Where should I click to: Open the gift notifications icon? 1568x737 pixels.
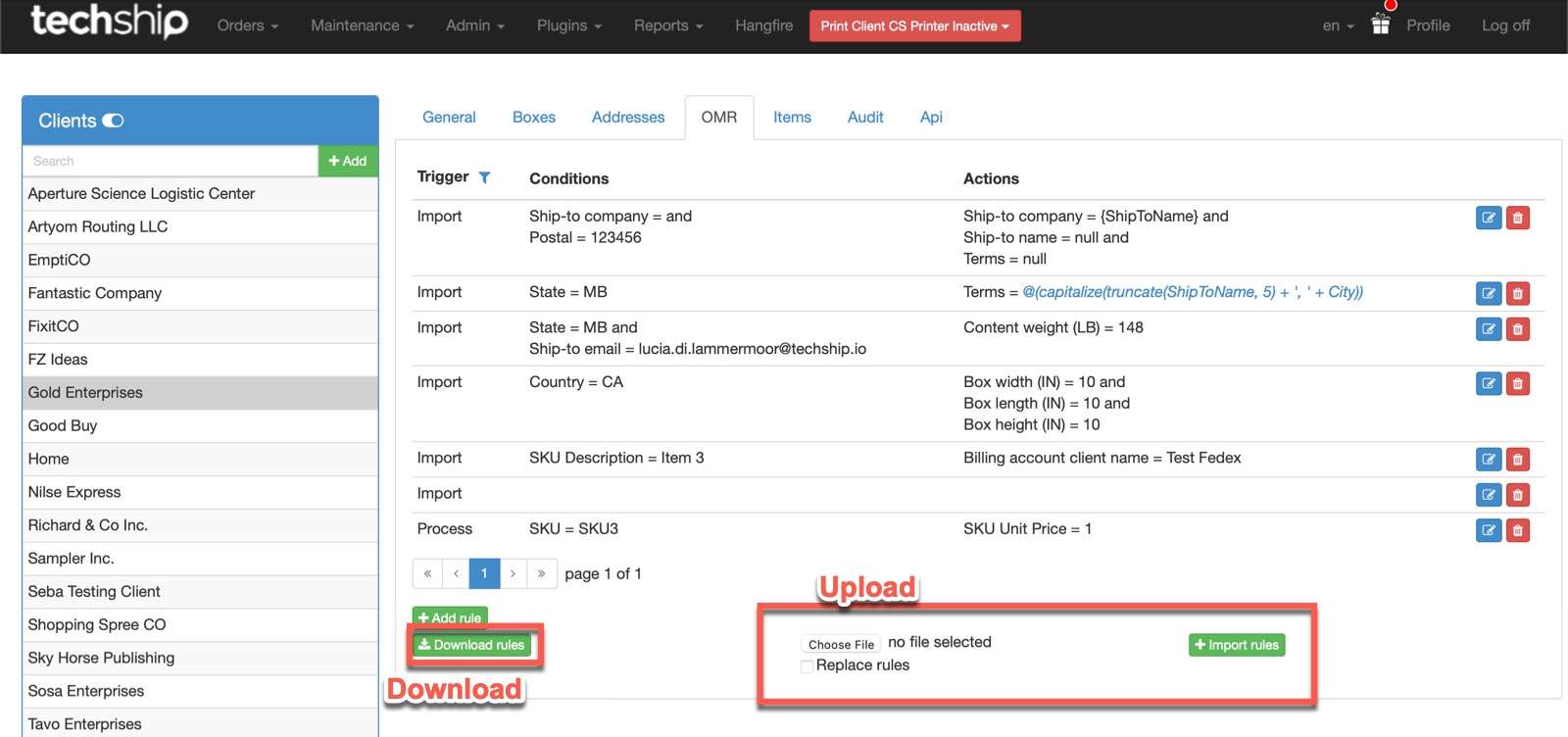click(x=1380, y=25)
